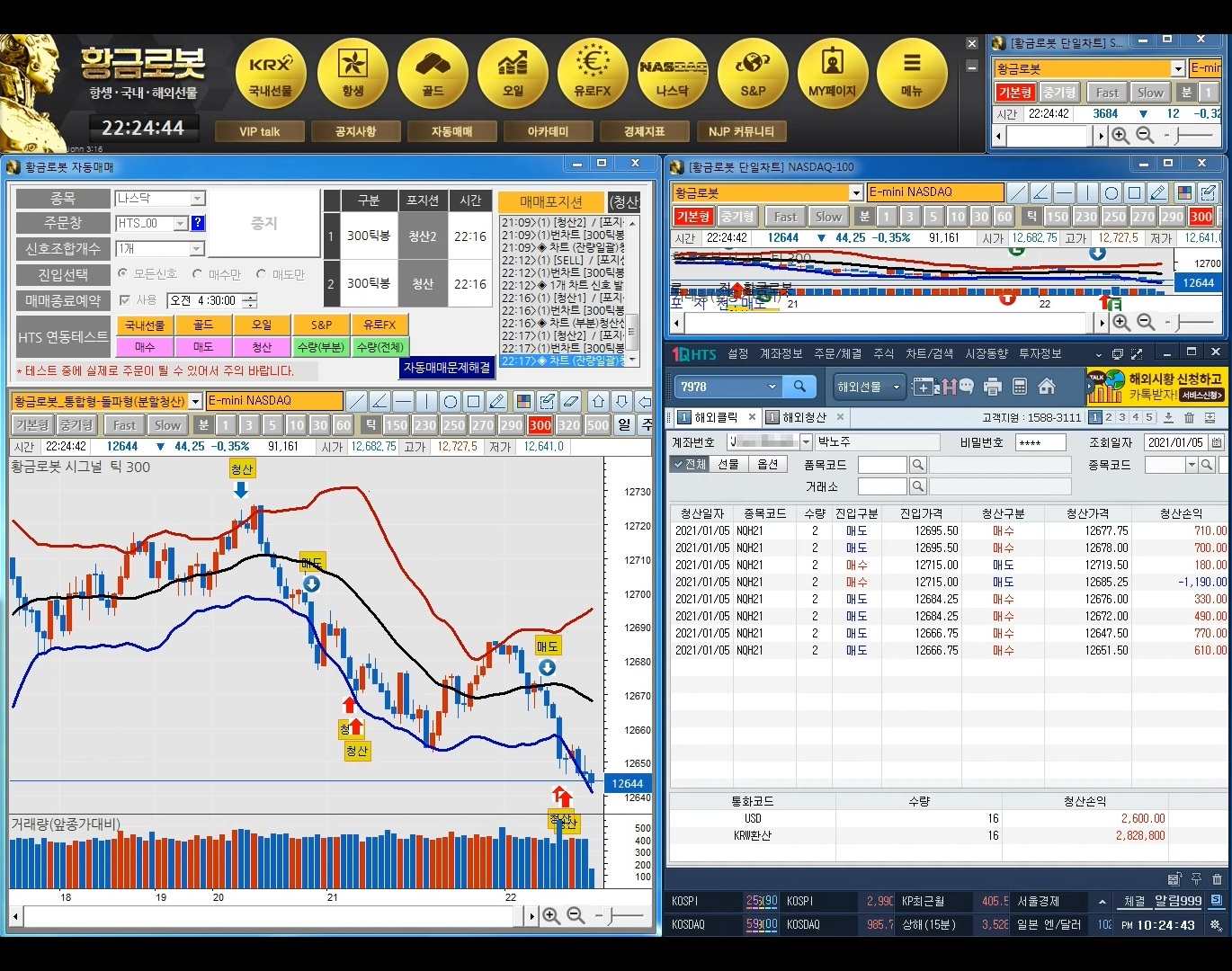
Task: Open the calculator icon in 1QHTS toolbar
Action: pyautogui.click(x=1020, y=387)
